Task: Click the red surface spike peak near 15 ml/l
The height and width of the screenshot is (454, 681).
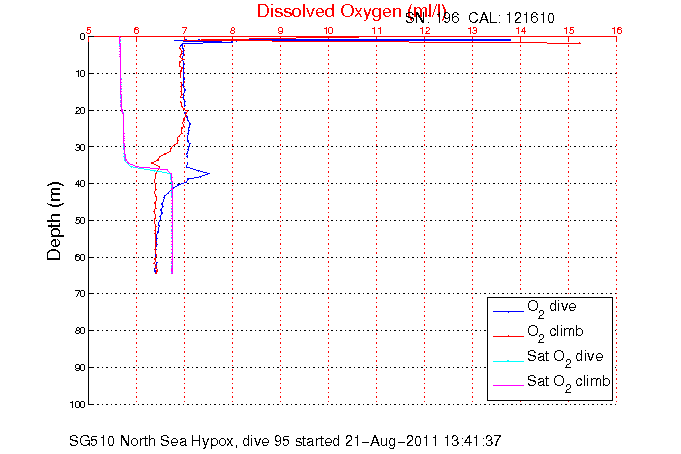Action: click(580, 43)
